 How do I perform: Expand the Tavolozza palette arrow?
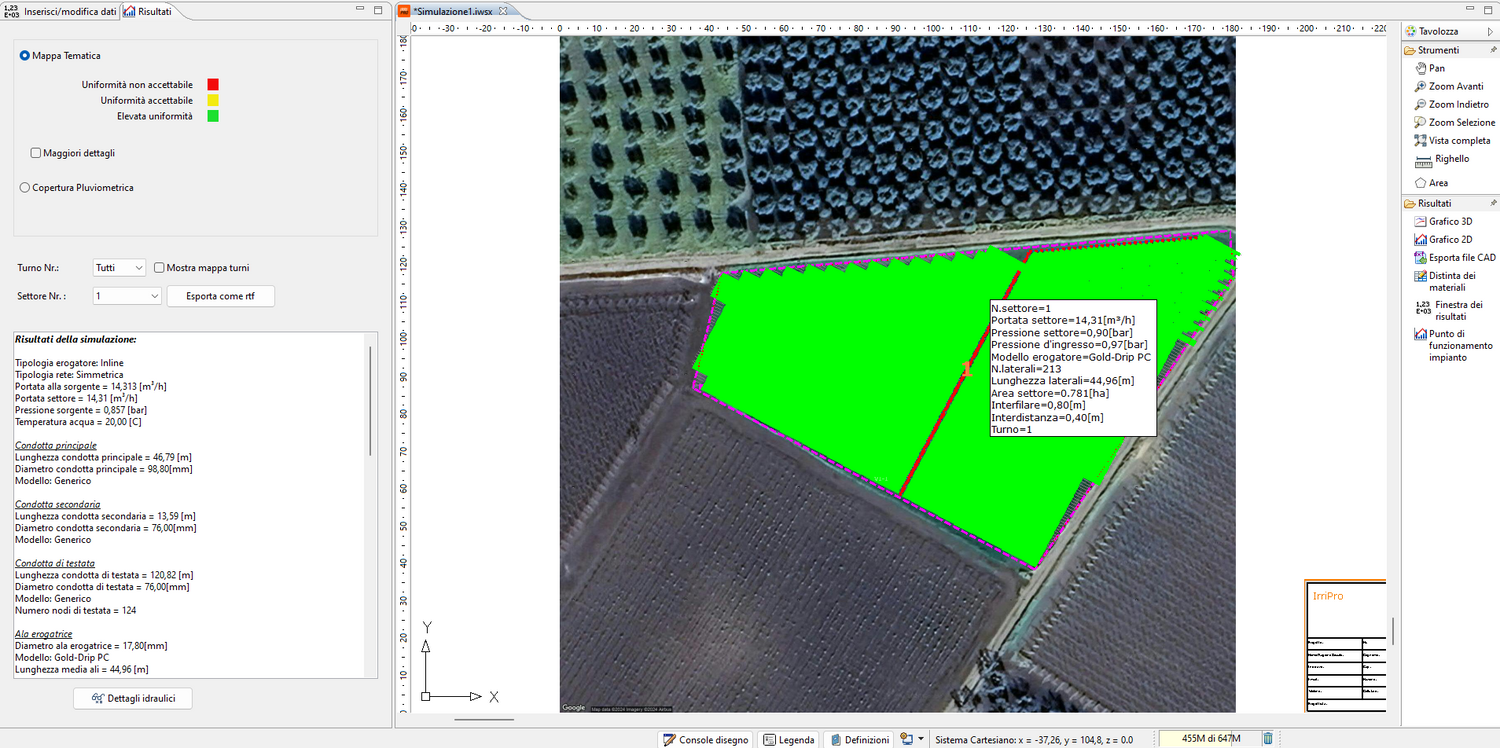[1491, 32]
